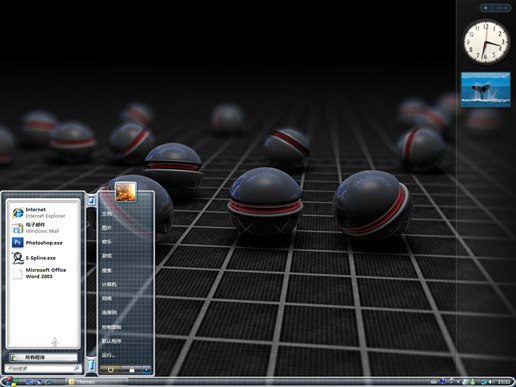Click the Windows Start orb
Viewport: 516px width, 387px height.
(10, 382)
